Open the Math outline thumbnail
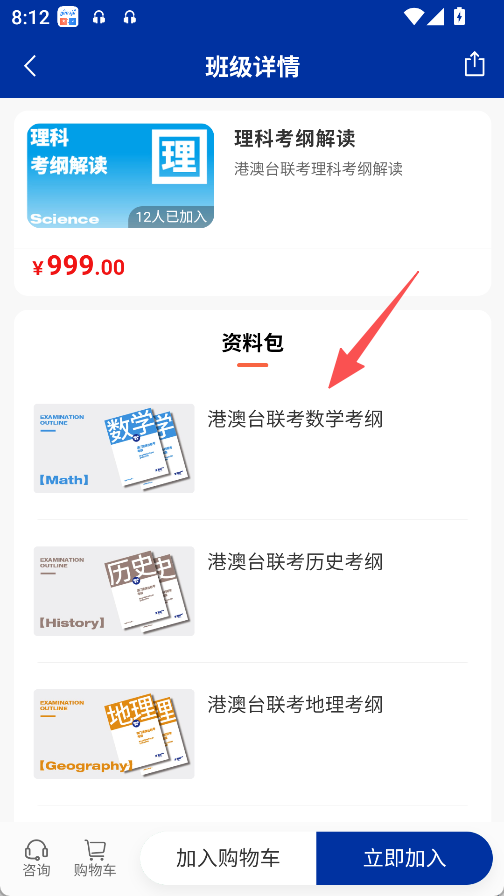 point(114,449)
